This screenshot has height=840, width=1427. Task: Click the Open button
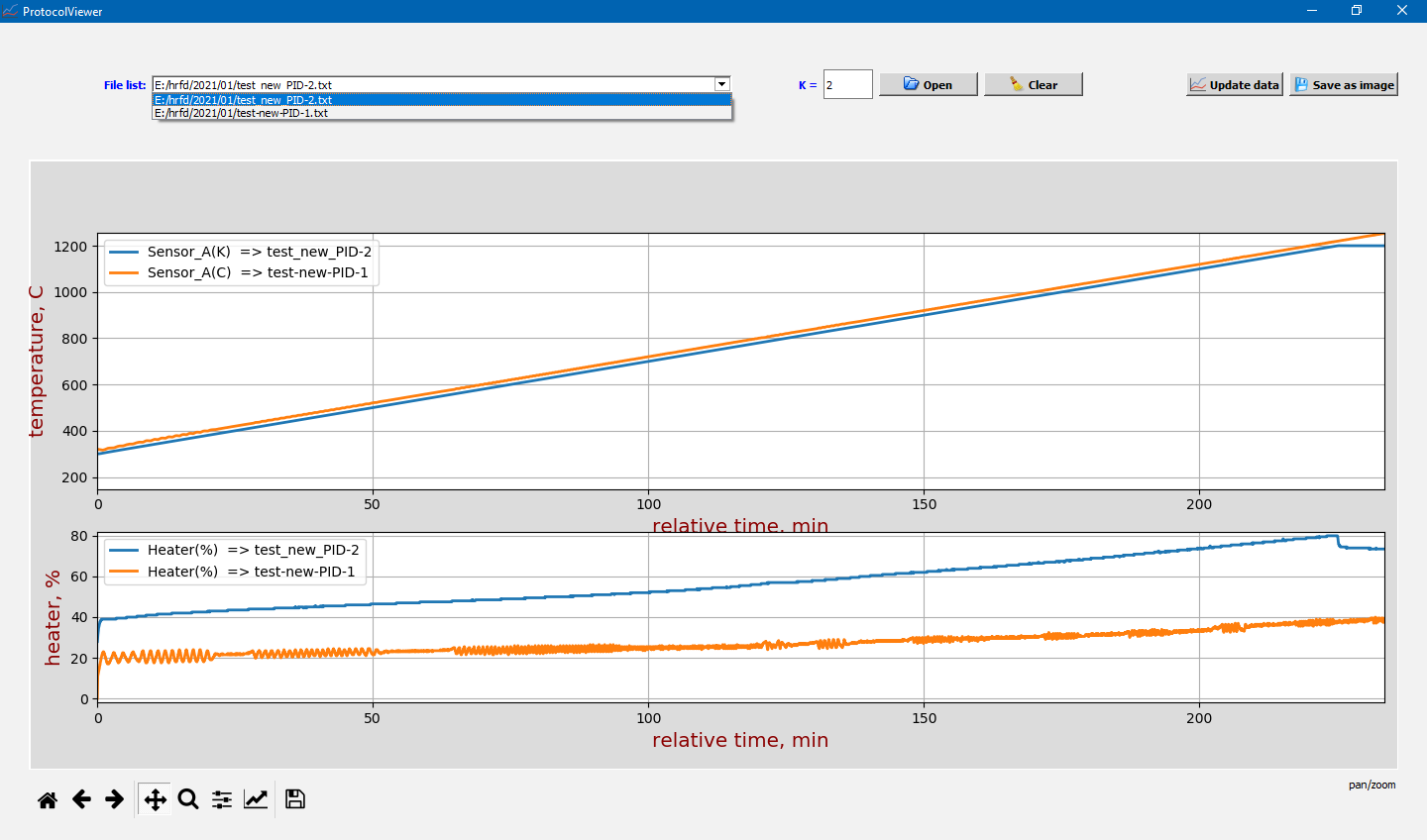point(928,85)
